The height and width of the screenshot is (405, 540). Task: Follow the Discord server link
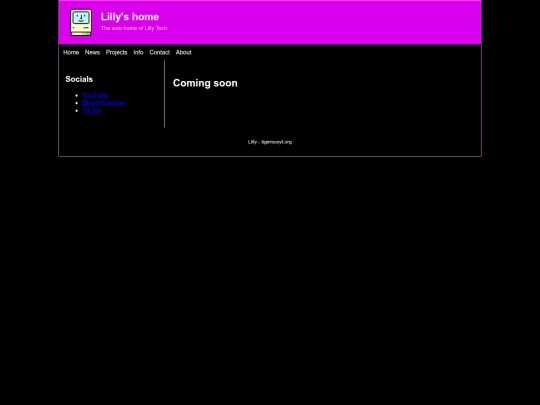coord(104,103)
